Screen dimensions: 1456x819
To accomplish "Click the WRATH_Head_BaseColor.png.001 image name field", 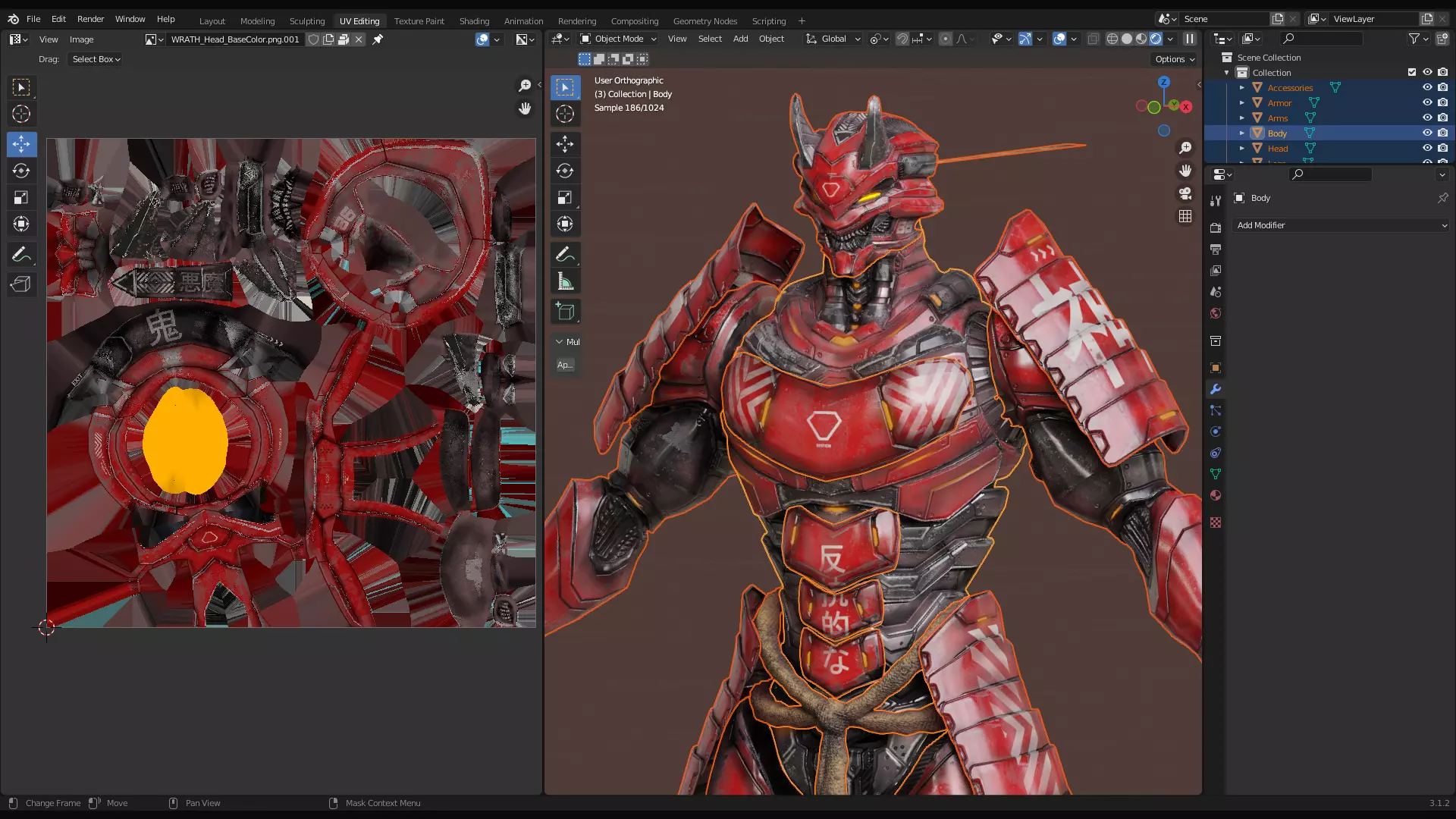I will tap(235, 39).
